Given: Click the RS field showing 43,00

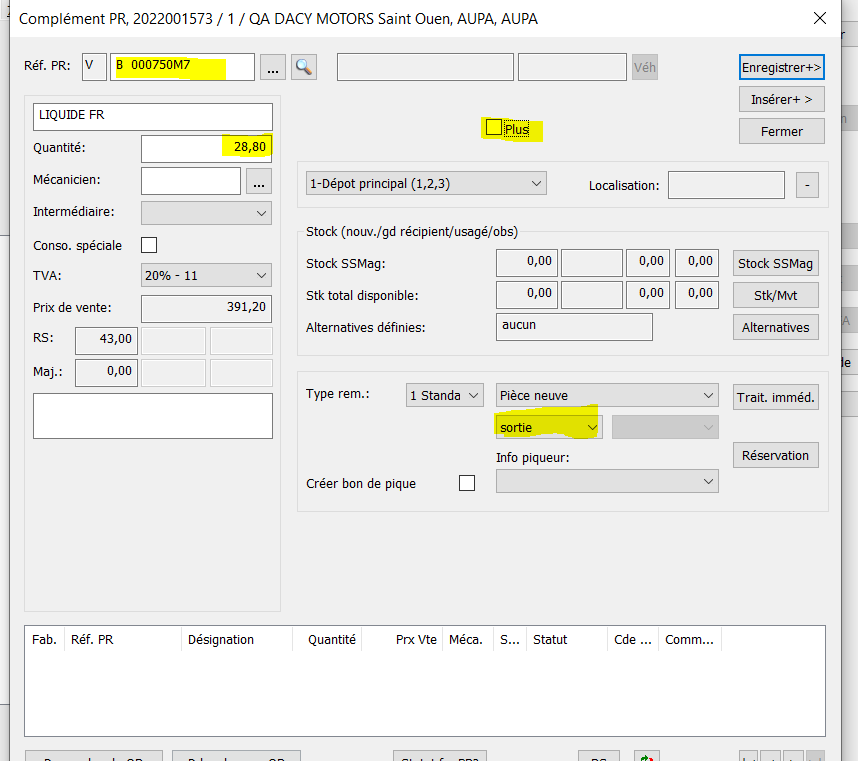Looking at the screenshot, I should coord(106,341).
